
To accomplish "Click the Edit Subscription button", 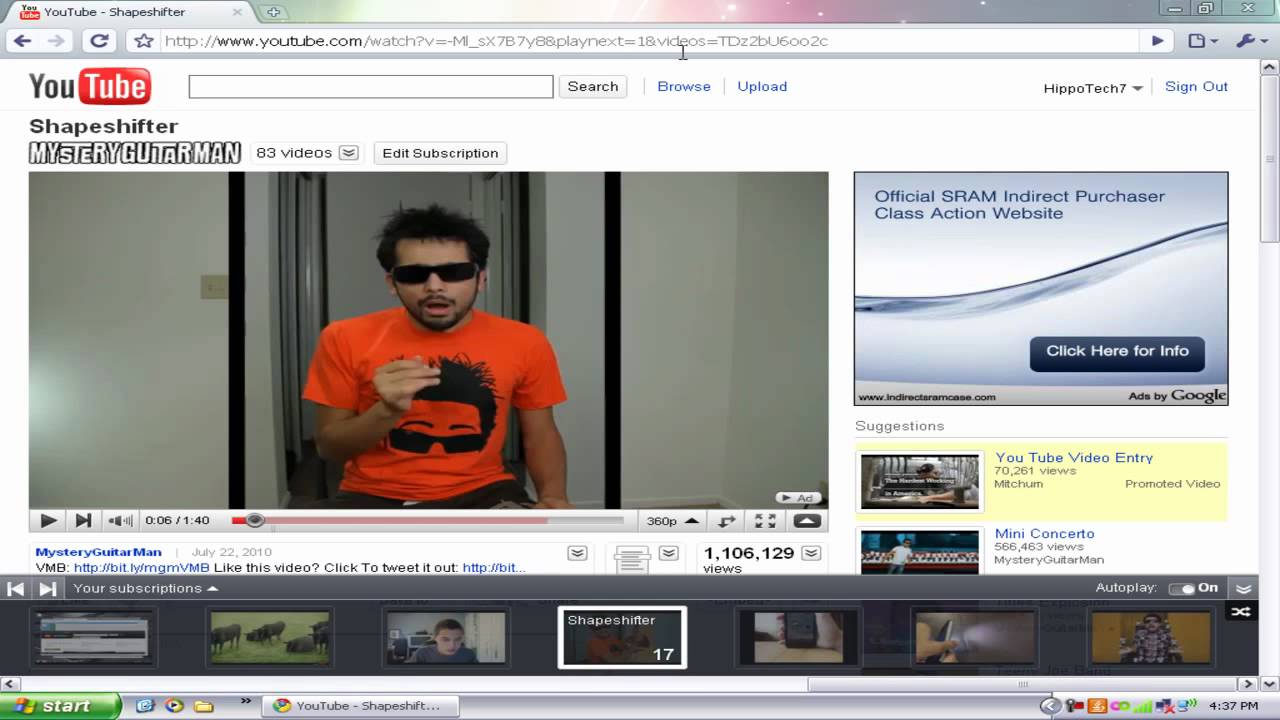I will 440,153.
